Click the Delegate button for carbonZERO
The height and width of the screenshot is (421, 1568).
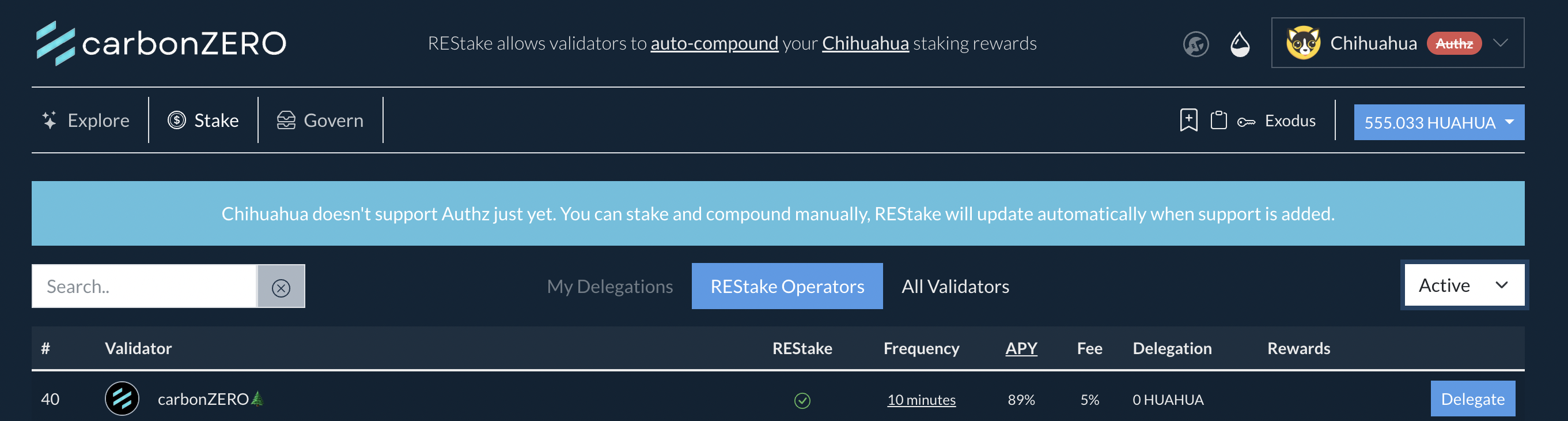pyautogui.click(x=1472, y=399)
